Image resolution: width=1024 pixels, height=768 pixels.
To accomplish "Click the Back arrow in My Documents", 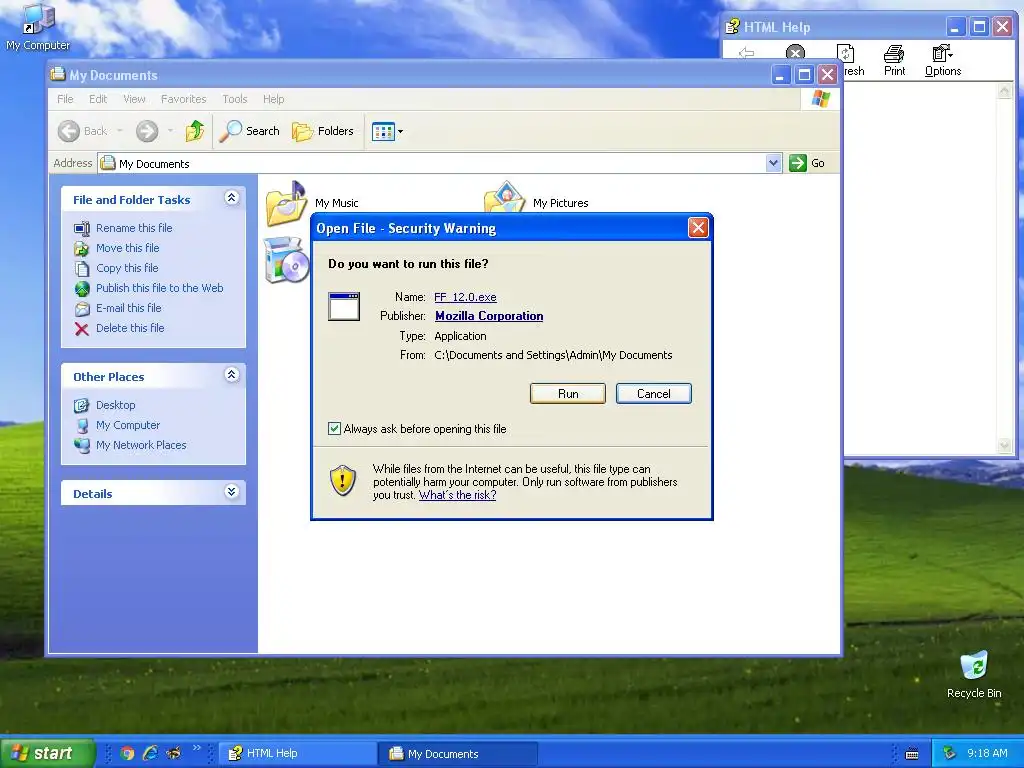I will point(69,131).
